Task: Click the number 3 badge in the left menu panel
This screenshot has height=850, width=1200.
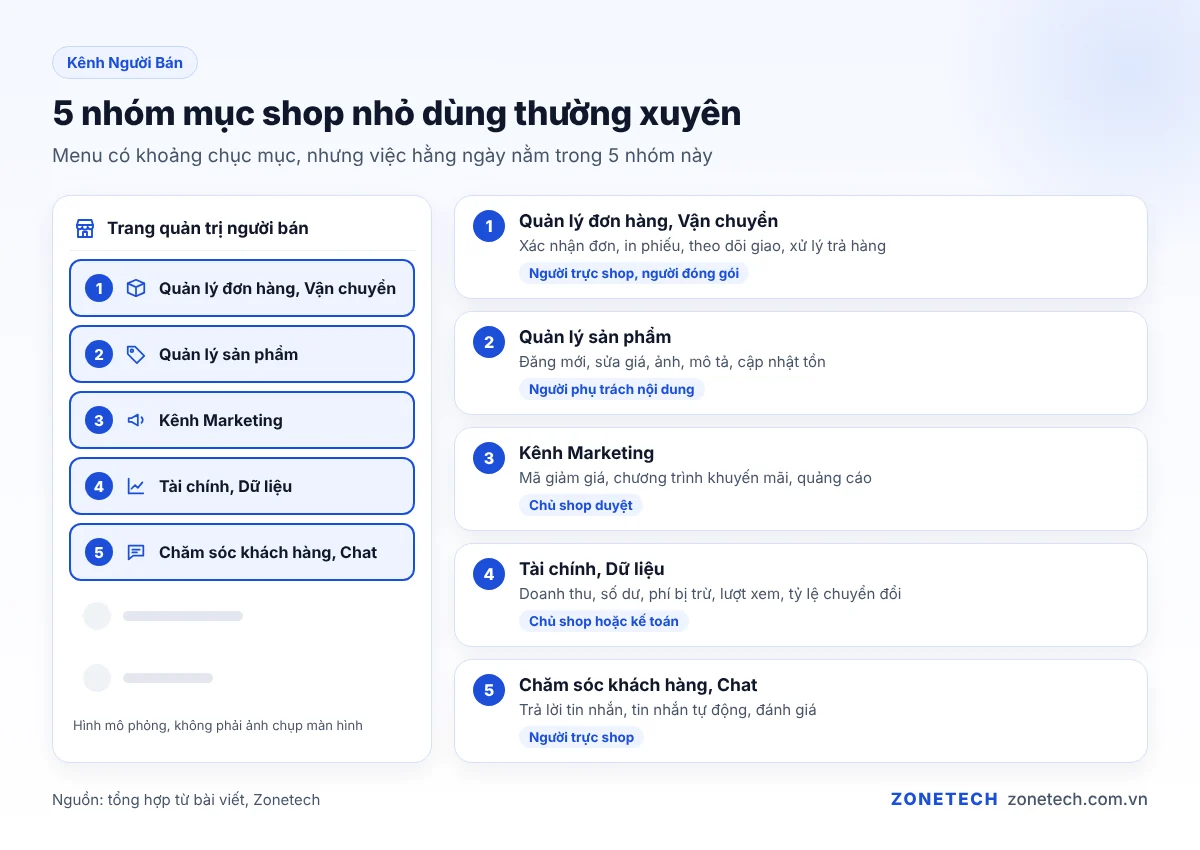Action: click(99, 420)
